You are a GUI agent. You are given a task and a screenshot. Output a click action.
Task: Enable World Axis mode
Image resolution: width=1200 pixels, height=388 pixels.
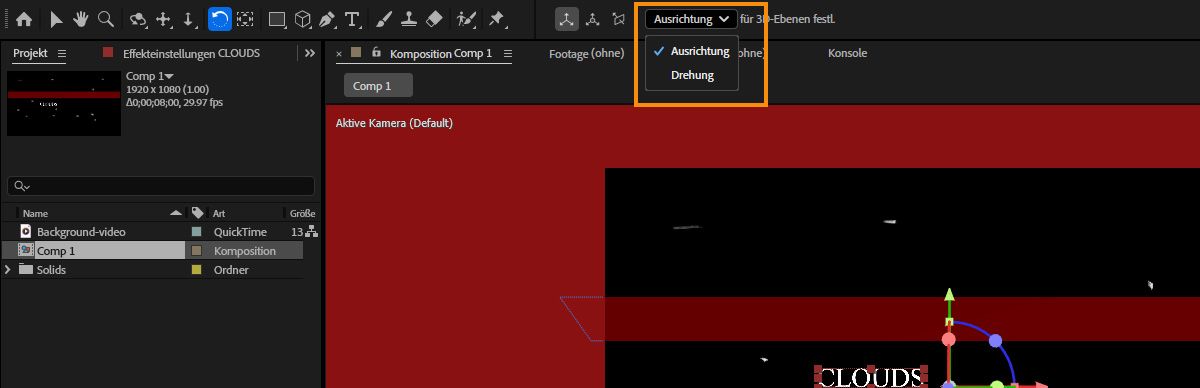click(593, 19)
